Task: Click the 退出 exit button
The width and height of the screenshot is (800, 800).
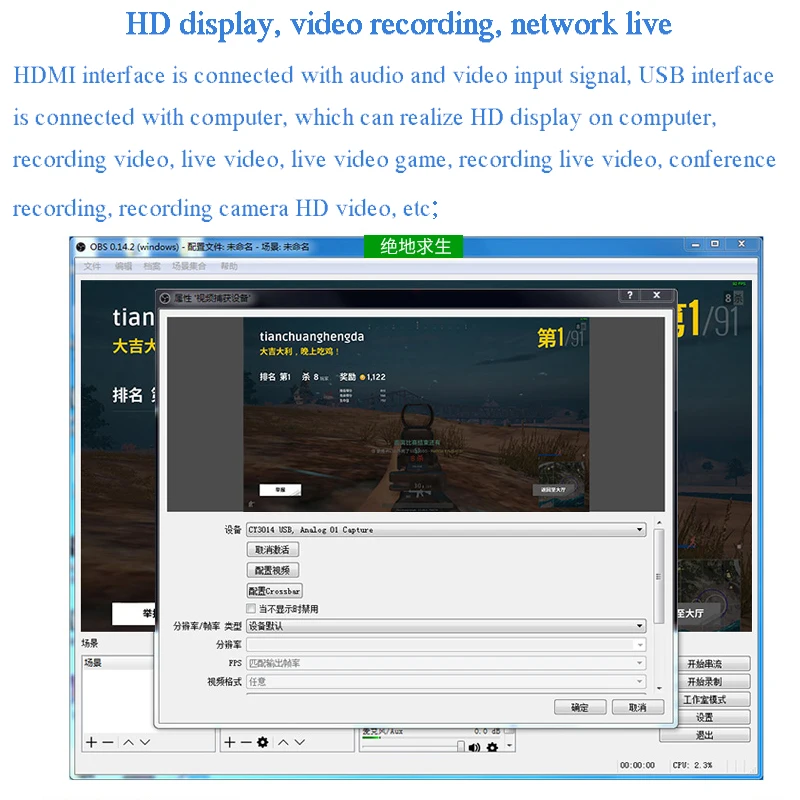Action: [x=705, y=735]
